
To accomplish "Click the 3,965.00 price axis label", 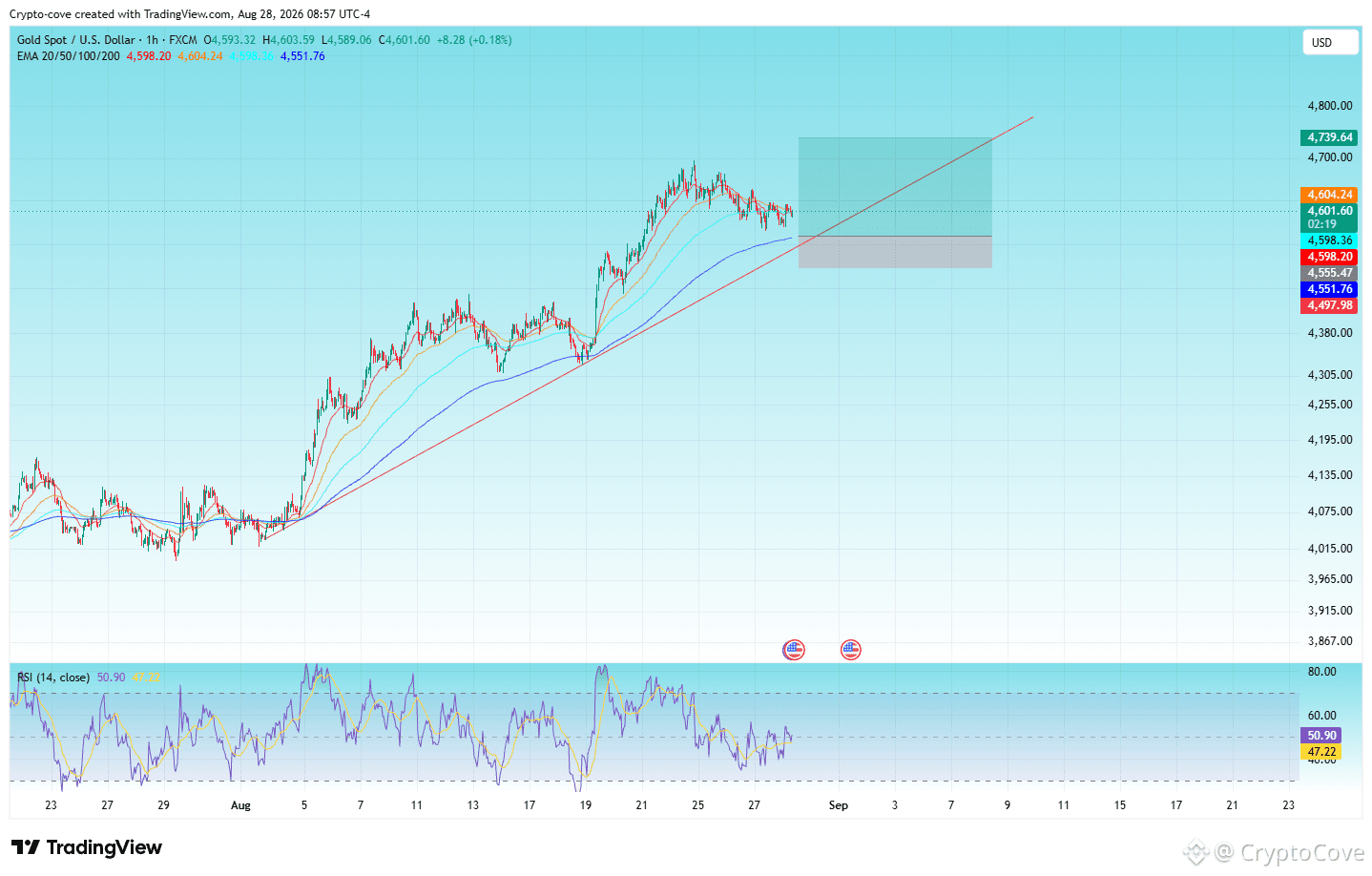I will click(x=1330, y=579).
